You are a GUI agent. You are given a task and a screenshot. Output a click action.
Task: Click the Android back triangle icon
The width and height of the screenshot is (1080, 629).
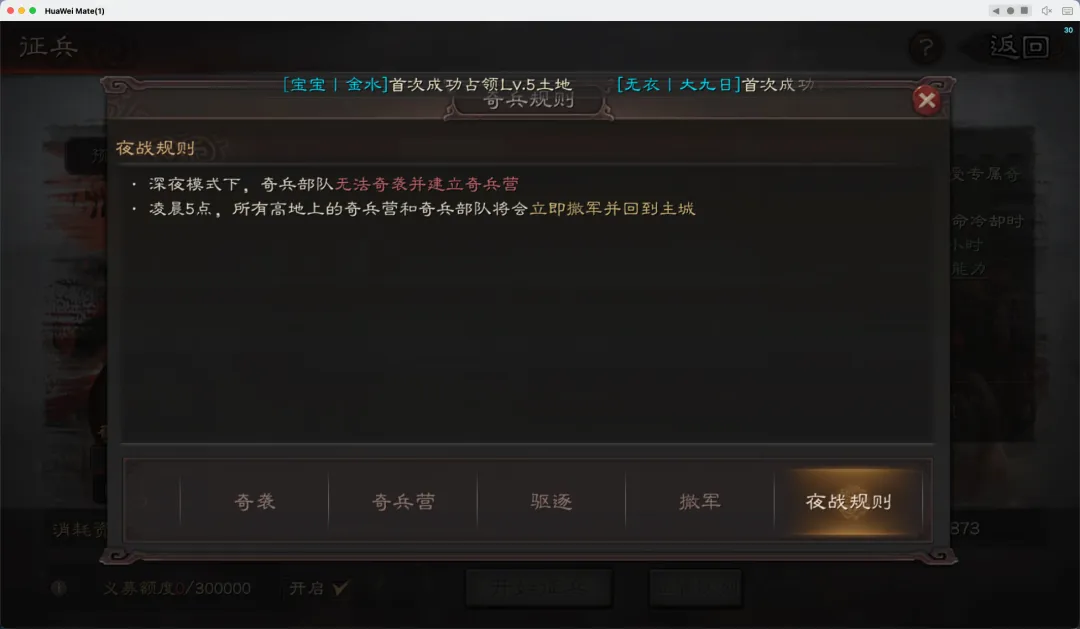point(995,10)
